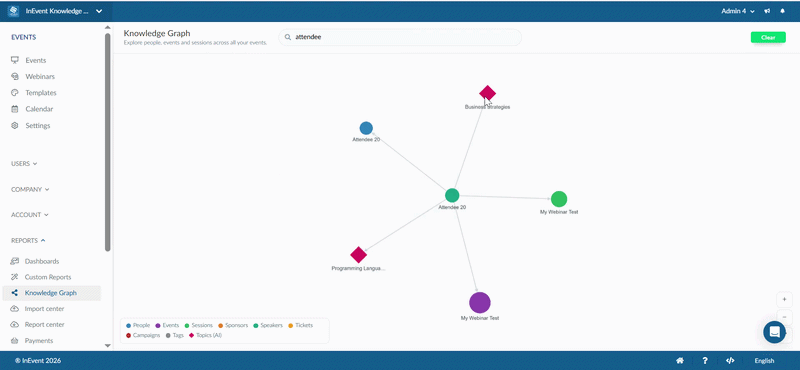This screenshot has width=800, height=370.
Task: Click the Payments icon
Action: pyautogui.click(x=14, y=340)
